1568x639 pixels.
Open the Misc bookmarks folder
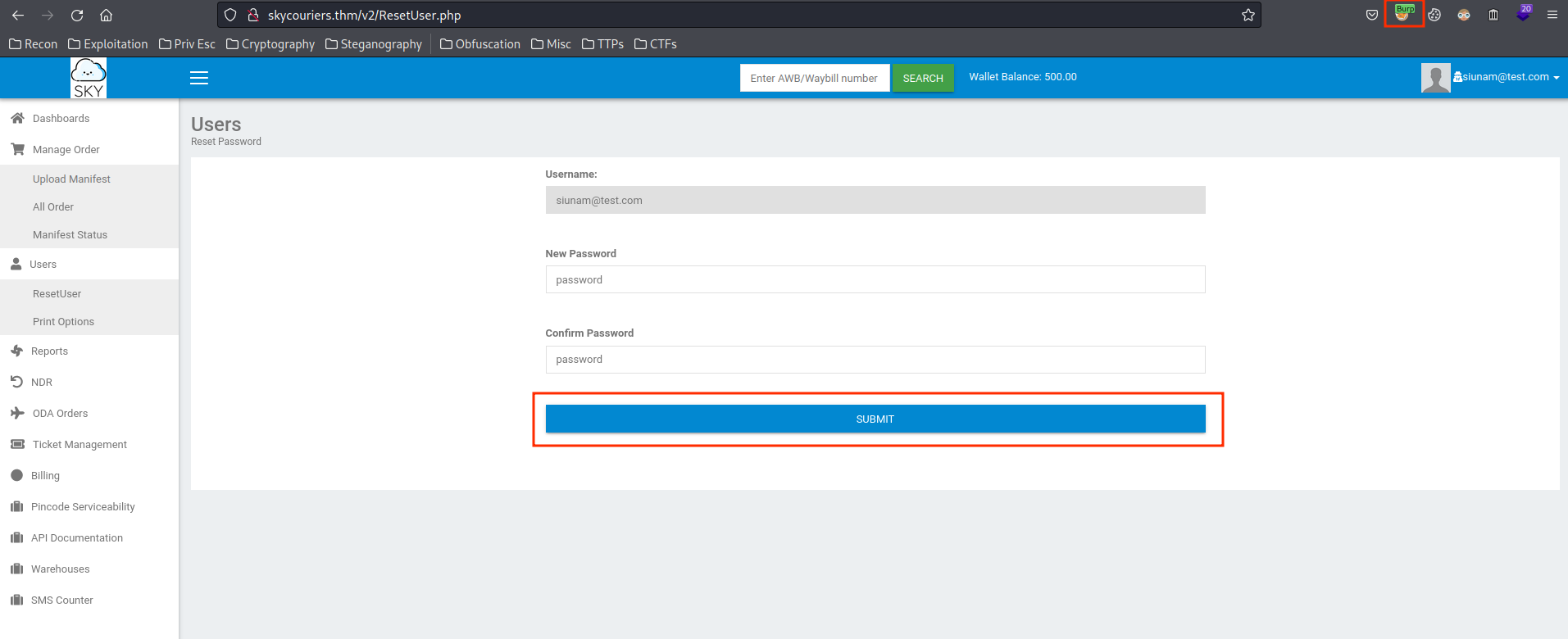coord(551,44)
